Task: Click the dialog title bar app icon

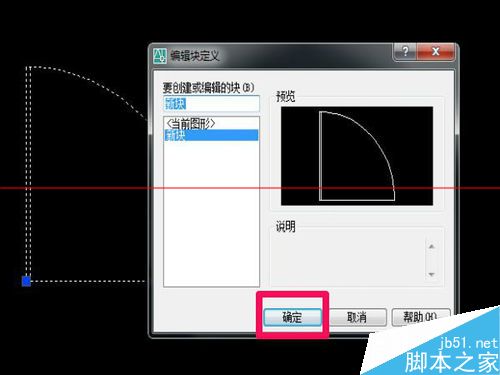Action: click(x=160, y=56)
